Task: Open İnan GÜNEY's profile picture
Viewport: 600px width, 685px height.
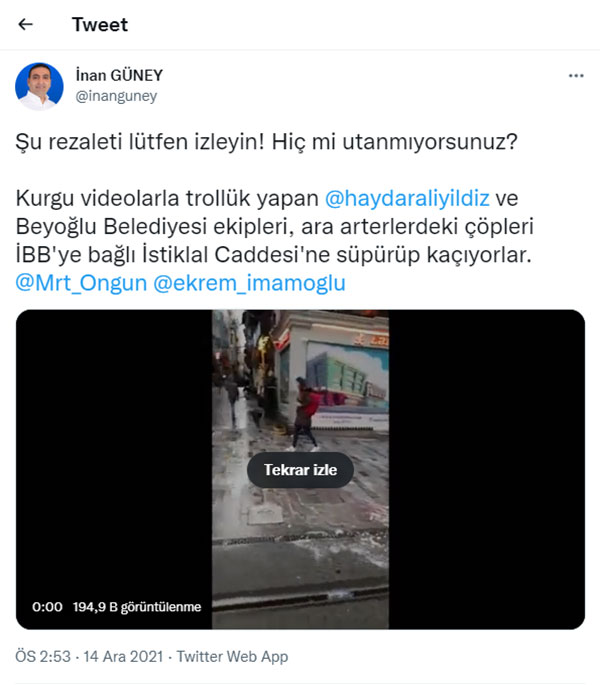Action: click(39, 86)
